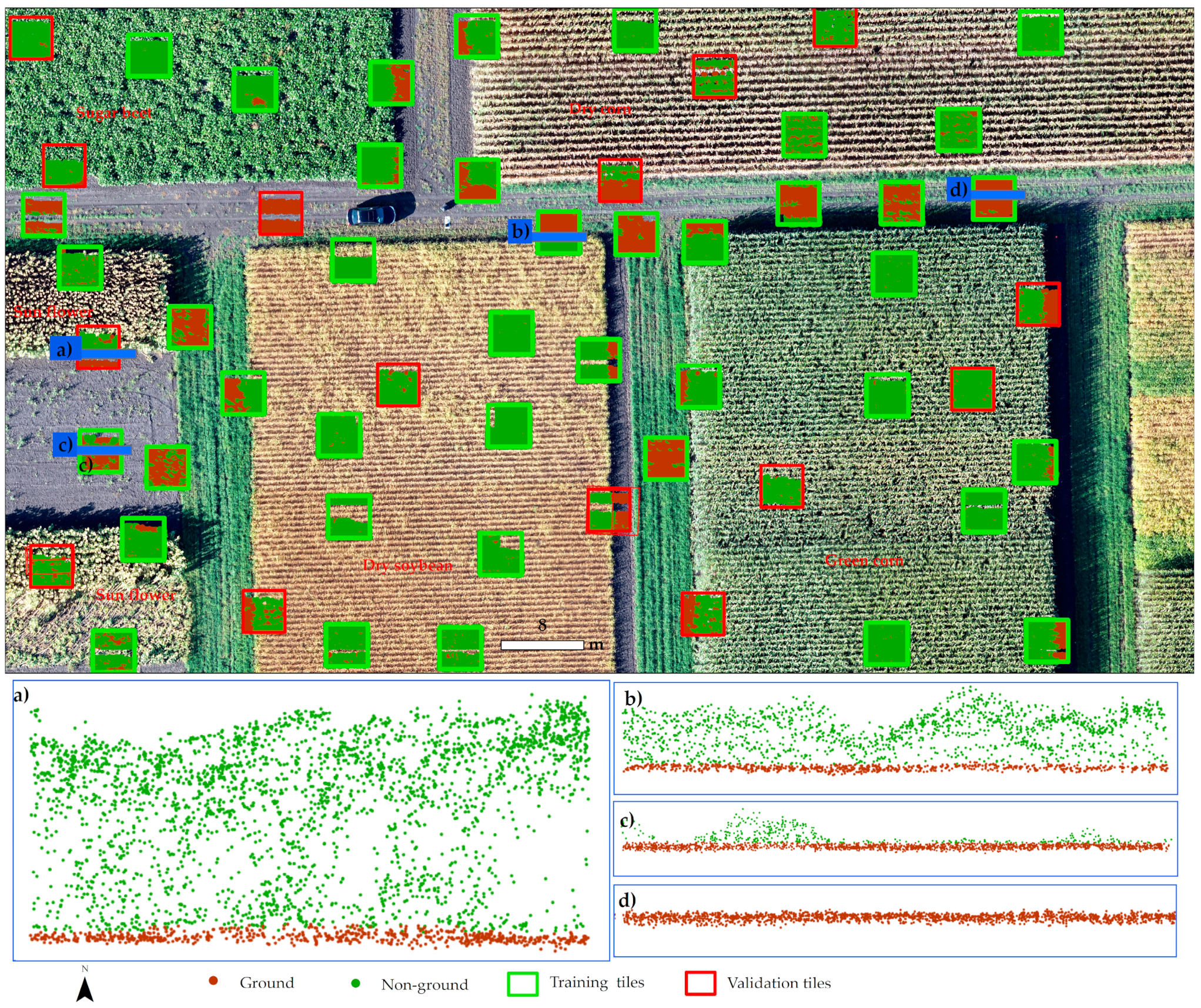This screenshot has height=1008, width=1201.
Task: Click the red Validation tiles legend square
Action: click(x=700, y=983)
